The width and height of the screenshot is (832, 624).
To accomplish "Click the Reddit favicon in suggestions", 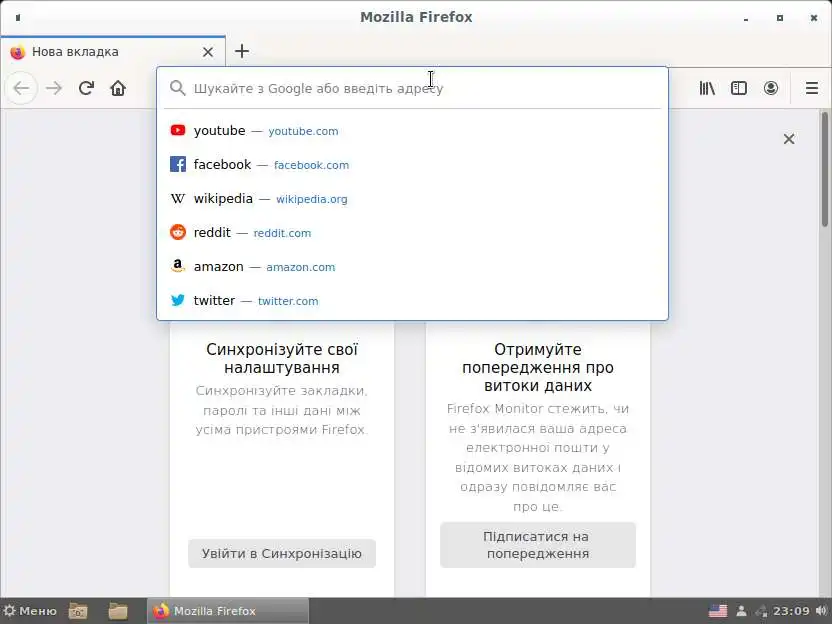I will pyautogui.click(x=178, y=232).
